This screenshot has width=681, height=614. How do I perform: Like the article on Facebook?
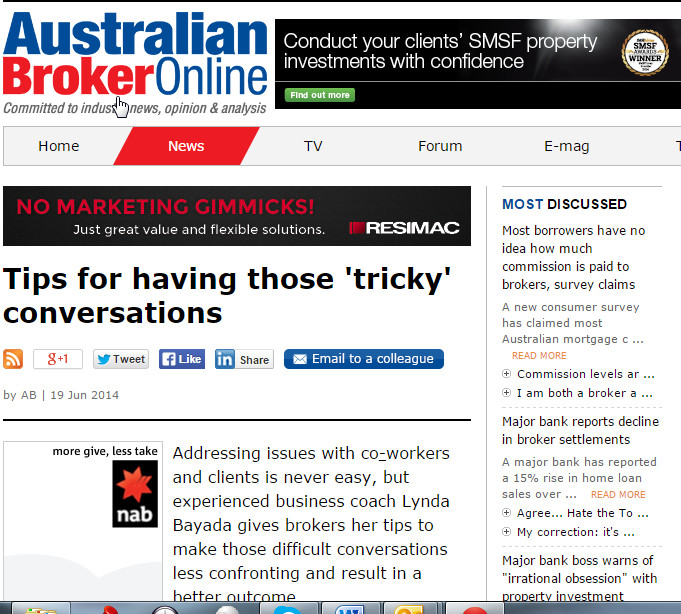click(182, 359)
